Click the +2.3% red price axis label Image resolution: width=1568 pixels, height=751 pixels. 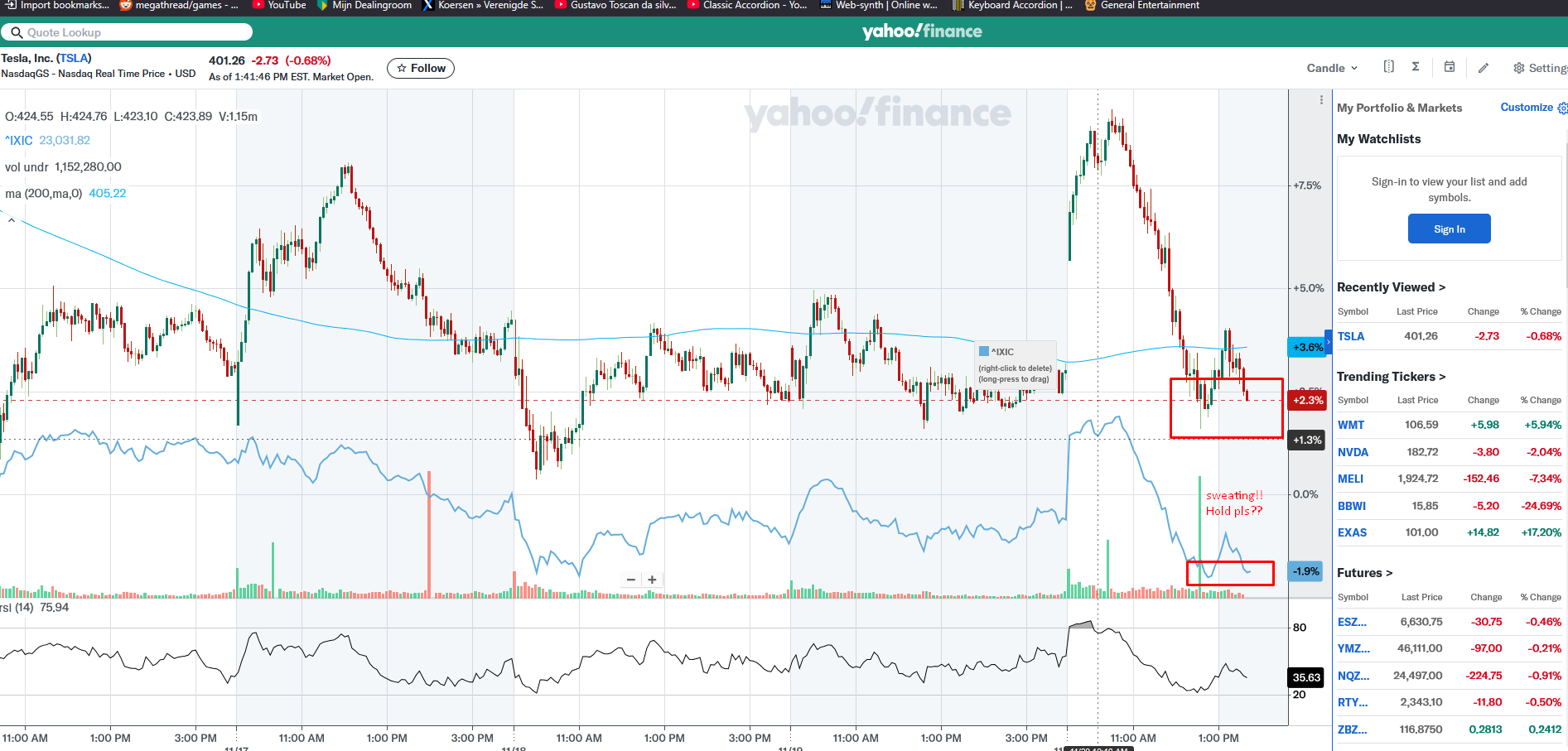click(x=1307, y=401)
